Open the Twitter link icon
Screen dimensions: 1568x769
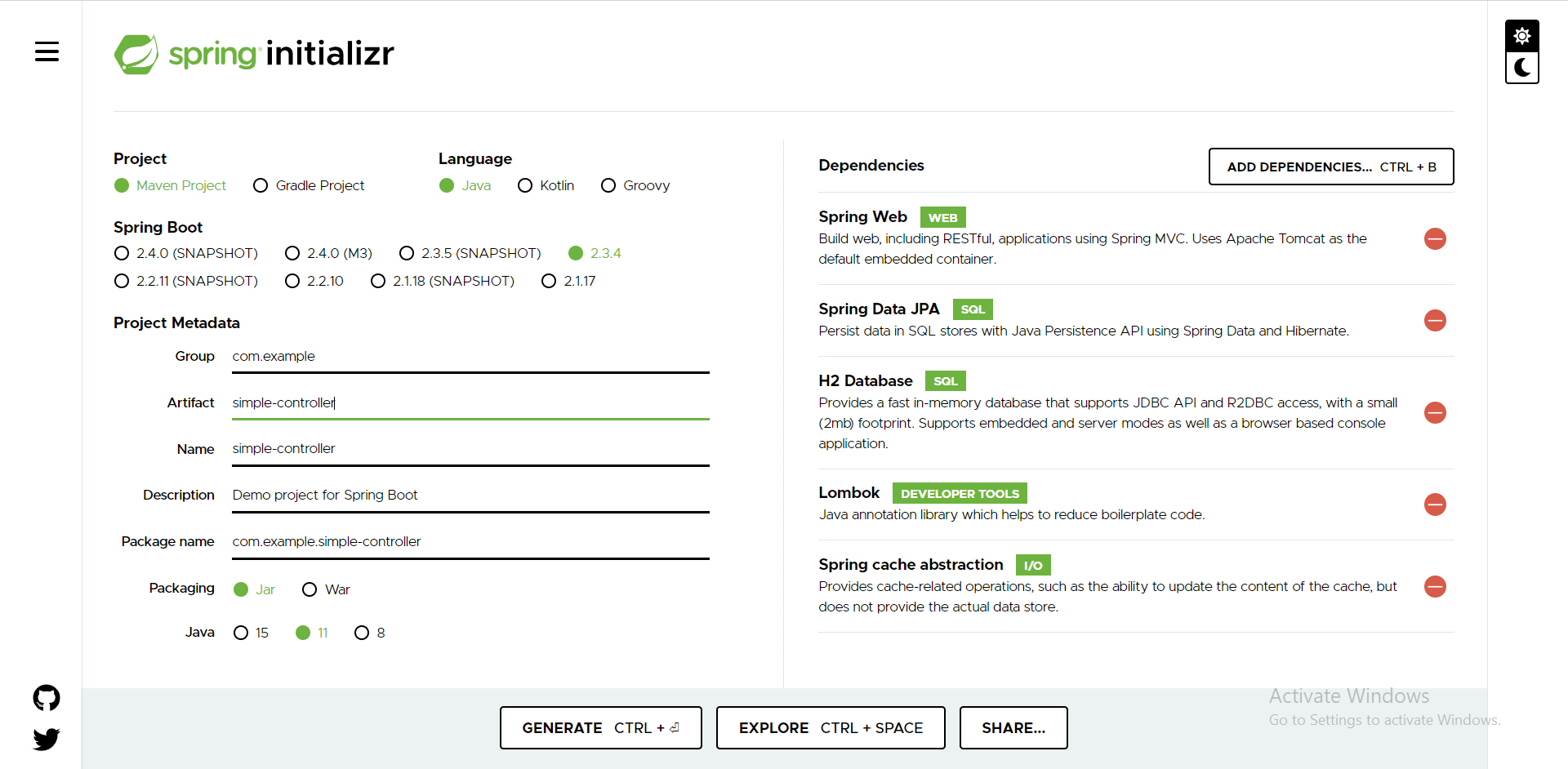pos(47,739)
